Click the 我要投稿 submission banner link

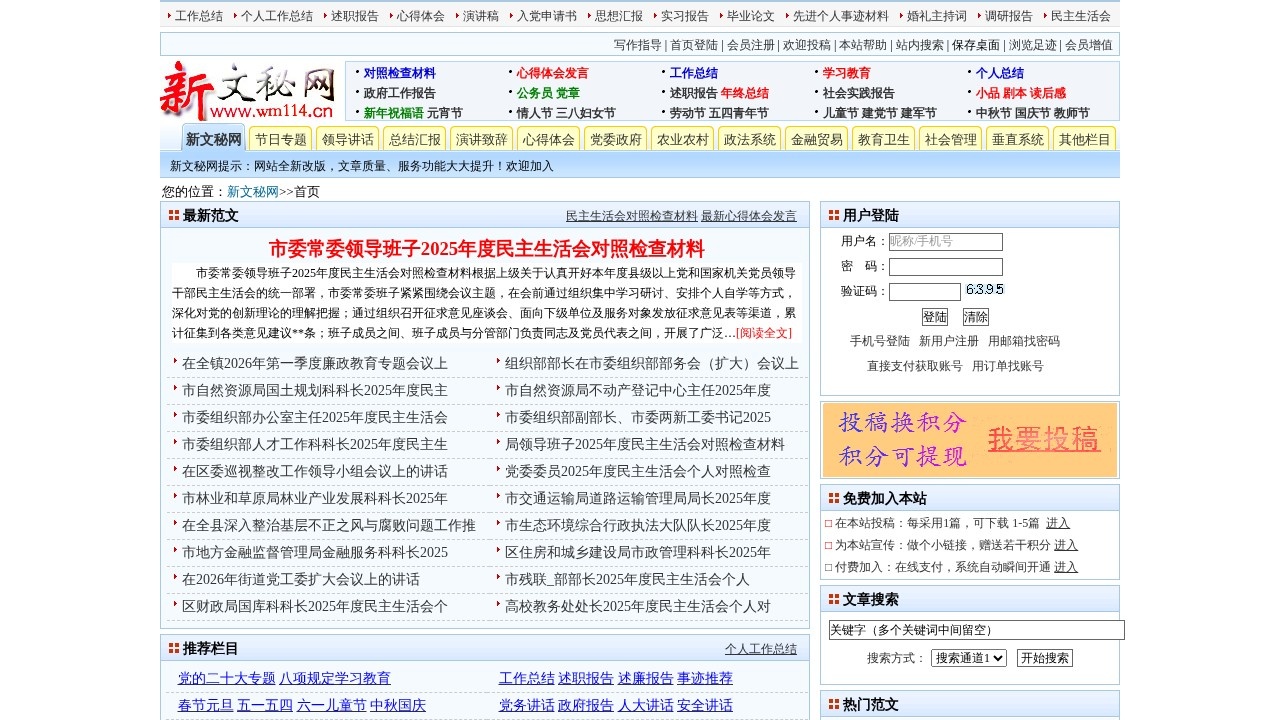click(x=1044, y=440)
